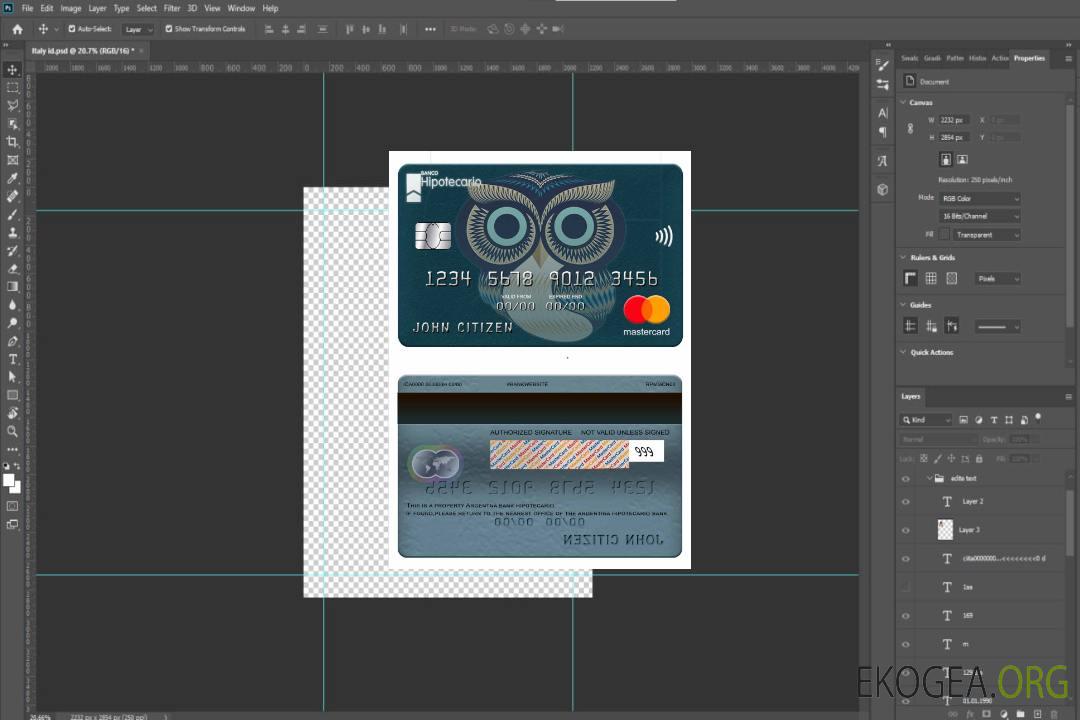
Task: Open the Filter menu
Action: (172, 8)
